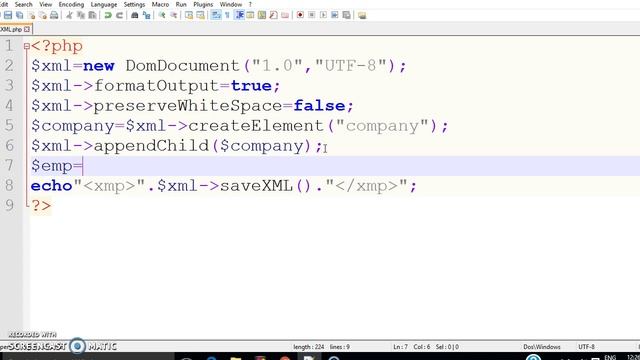Open the Settings menu

(x=134, y=4)
